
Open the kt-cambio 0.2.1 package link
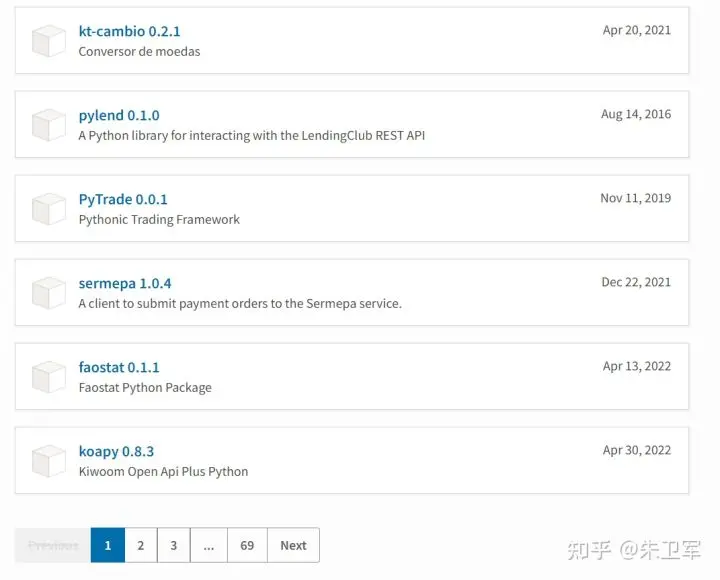click(x=129, y=31)
